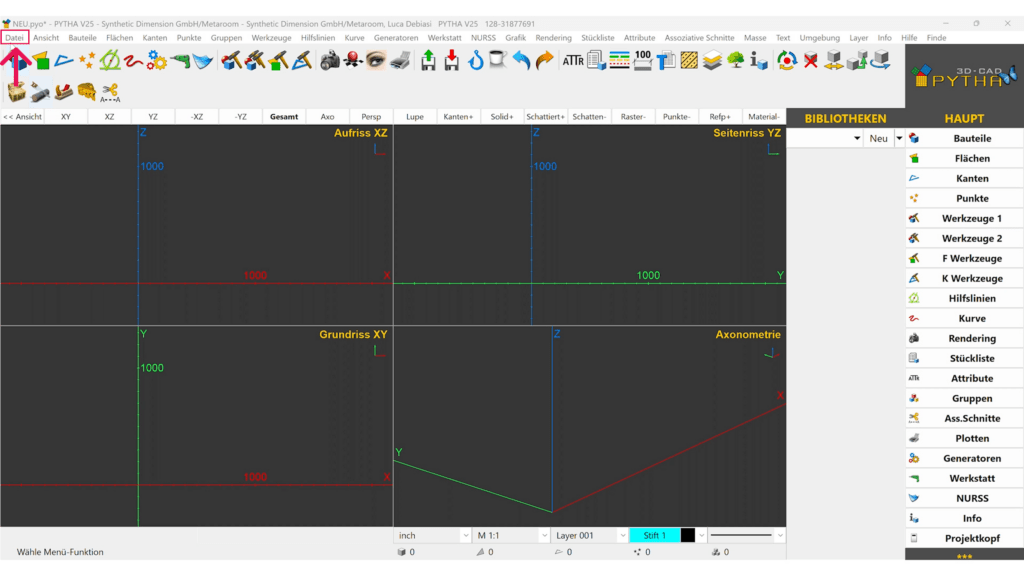Screen dimensions: 1024x576
Task: Click the disk icon with red arrow
Action: [x=452, y=61]
